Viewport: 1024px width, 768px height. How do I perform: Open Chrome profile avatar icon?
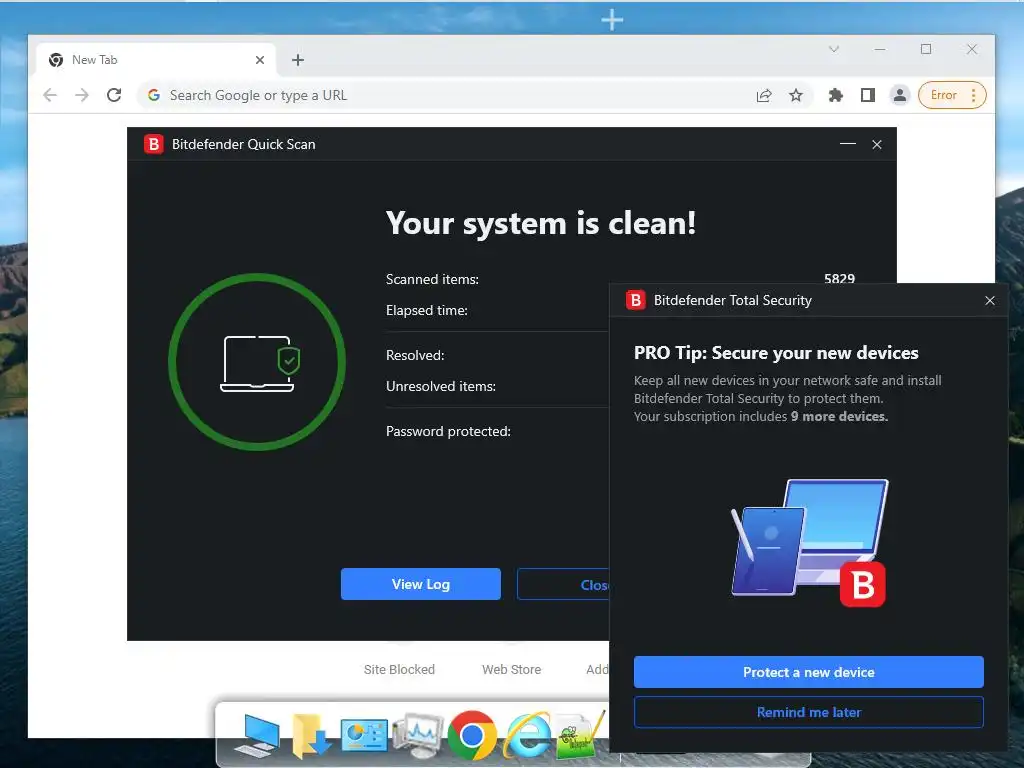899,95
